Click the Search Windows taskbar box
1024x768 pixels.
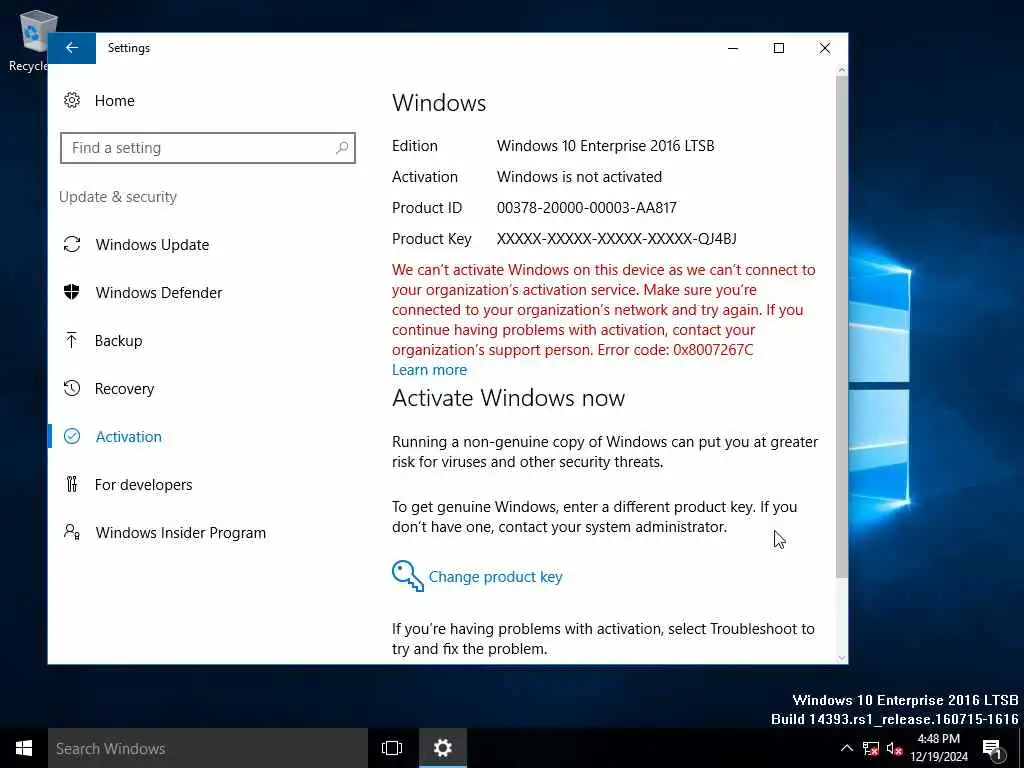(x=208, y=748)
